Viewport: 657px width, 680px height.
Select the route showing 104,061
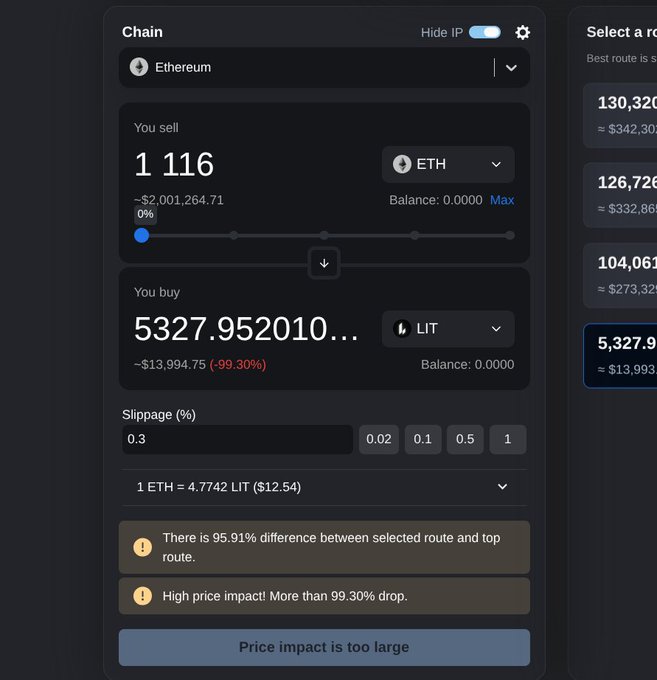click(x=620, y=275)
